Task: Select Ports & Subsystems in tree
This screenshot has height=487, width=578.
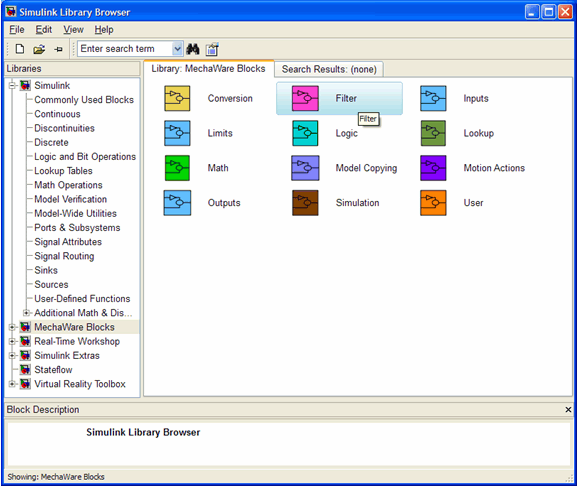Action: click(x=77, y=228)
